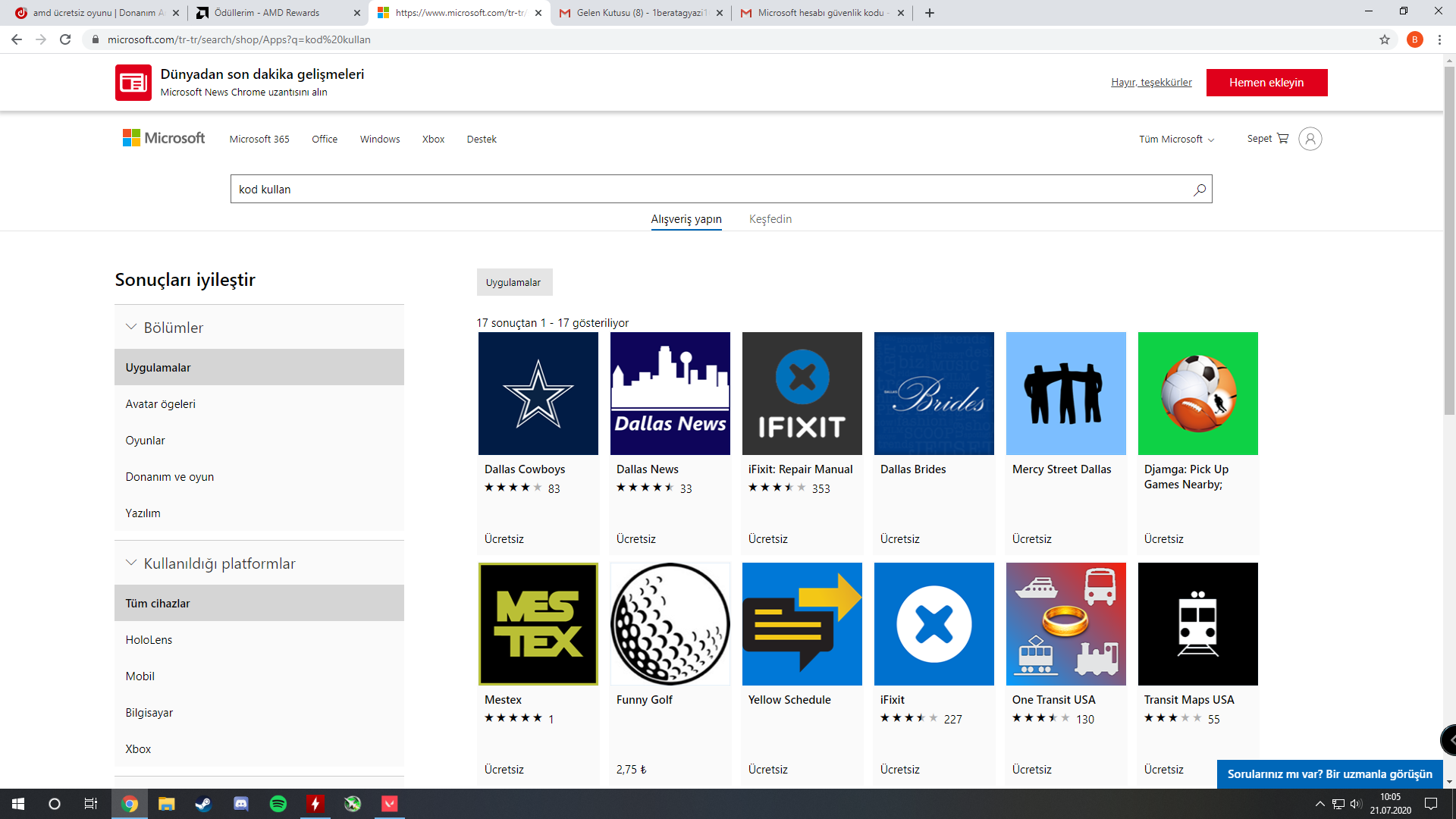Click the volume icon in system tray
The width and height of the screenshot is (1456, 819).
tap(1356, 804)
